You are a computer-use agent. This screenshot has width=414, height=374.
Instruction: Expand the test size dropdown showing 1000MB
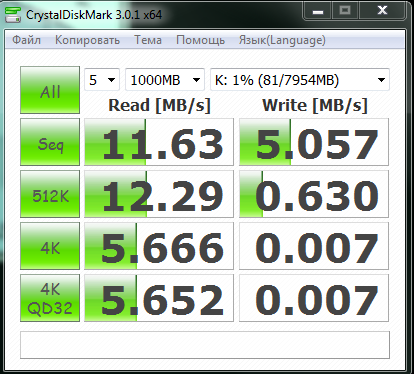(165, 80)
